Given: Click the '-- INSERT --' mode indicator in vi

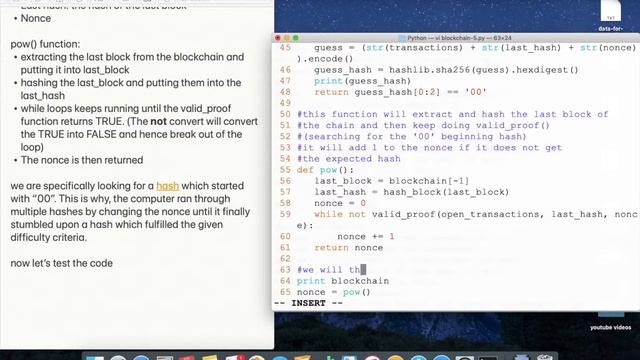Looking at the screenshot, I should coord(309,303).
